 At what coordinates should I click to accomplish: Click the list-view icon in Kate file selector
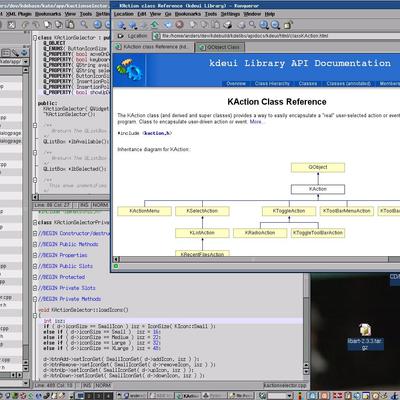(6, 53)
